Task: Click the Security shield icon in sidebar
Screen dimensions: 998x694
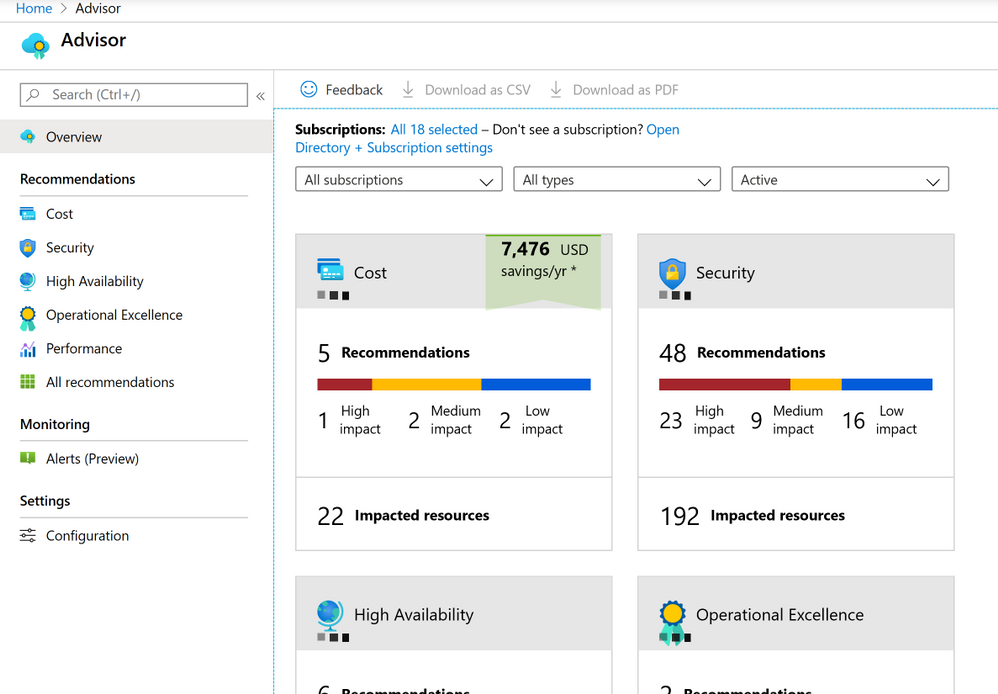Action: point(27,248)
